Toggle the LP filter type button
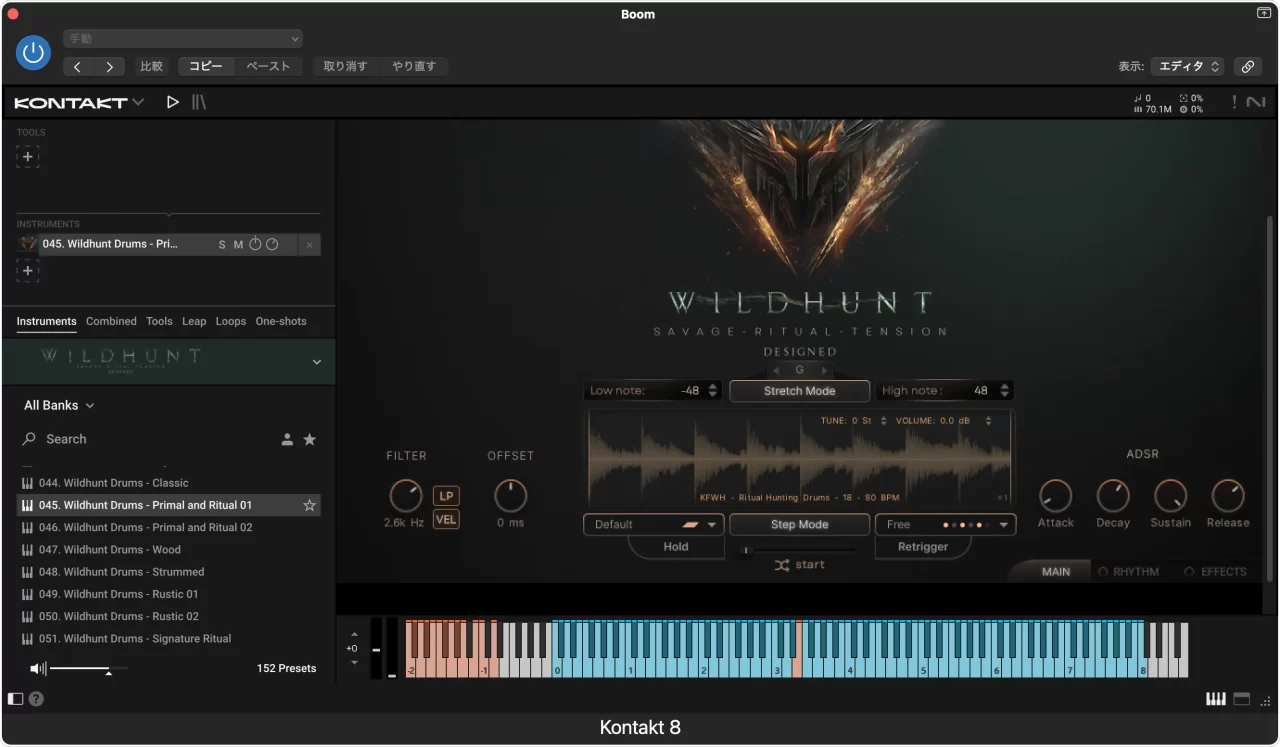Image resolution: width=1280 pixels, height=747 pixels. tap(446, 496)
